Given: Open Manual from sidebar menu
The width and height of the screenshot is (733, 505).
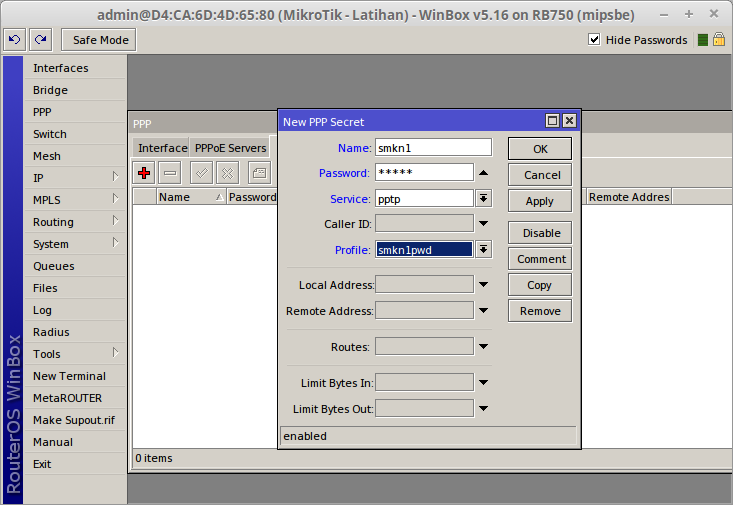Looking at the screenshot, I should pos(75,441).
